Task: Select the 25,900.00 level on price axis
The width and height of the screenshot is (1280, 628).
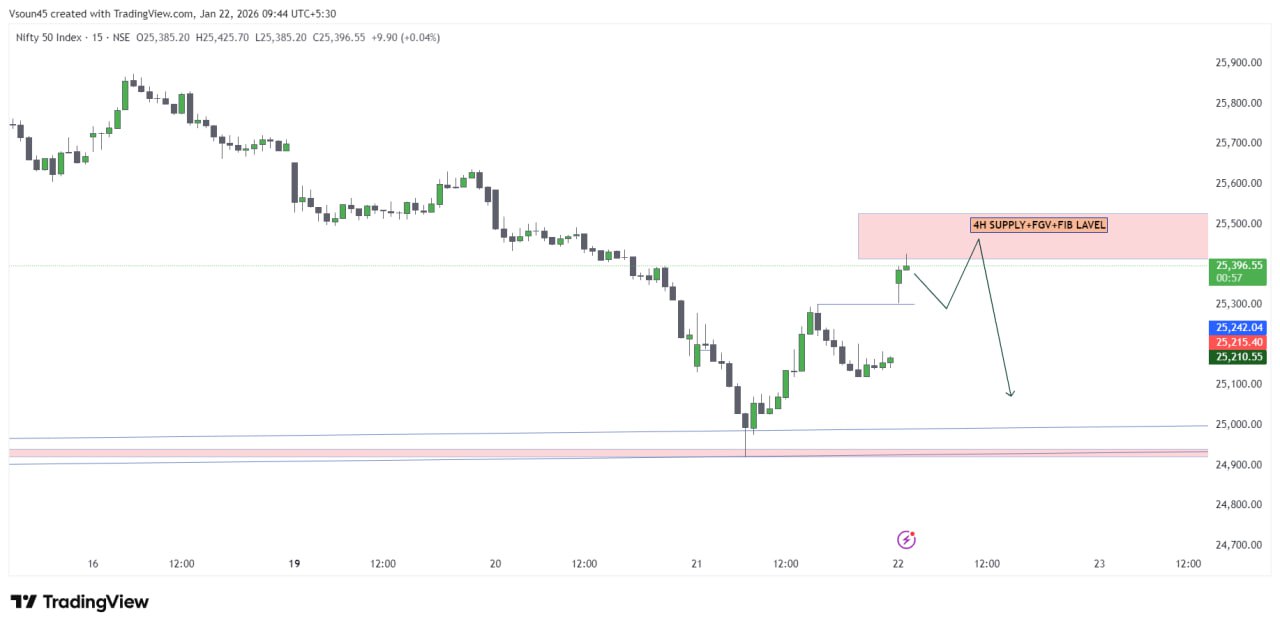Action: pos(1237,62)
